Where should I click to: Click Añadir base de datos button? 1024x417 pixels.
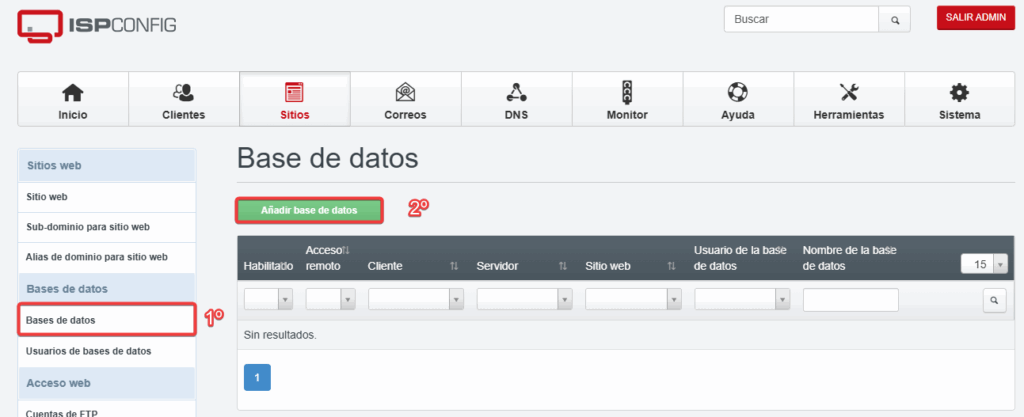pyautogui.click(x=309, y=211)
